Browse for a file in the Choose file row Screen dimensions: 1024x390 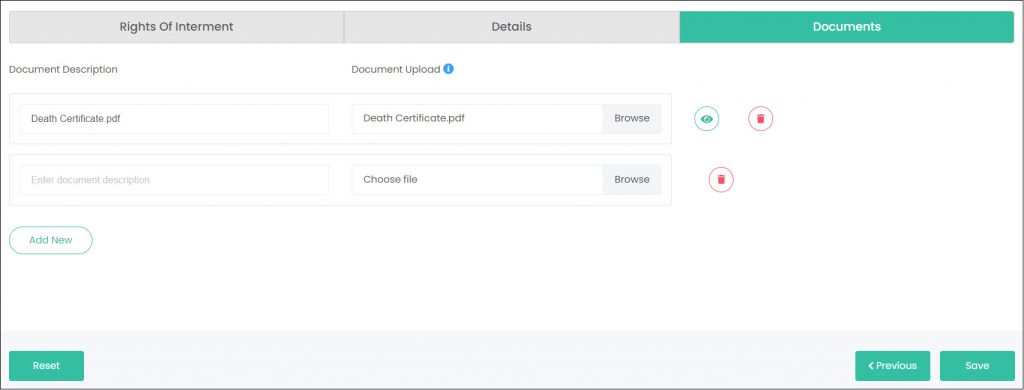(x=632, y=180)
